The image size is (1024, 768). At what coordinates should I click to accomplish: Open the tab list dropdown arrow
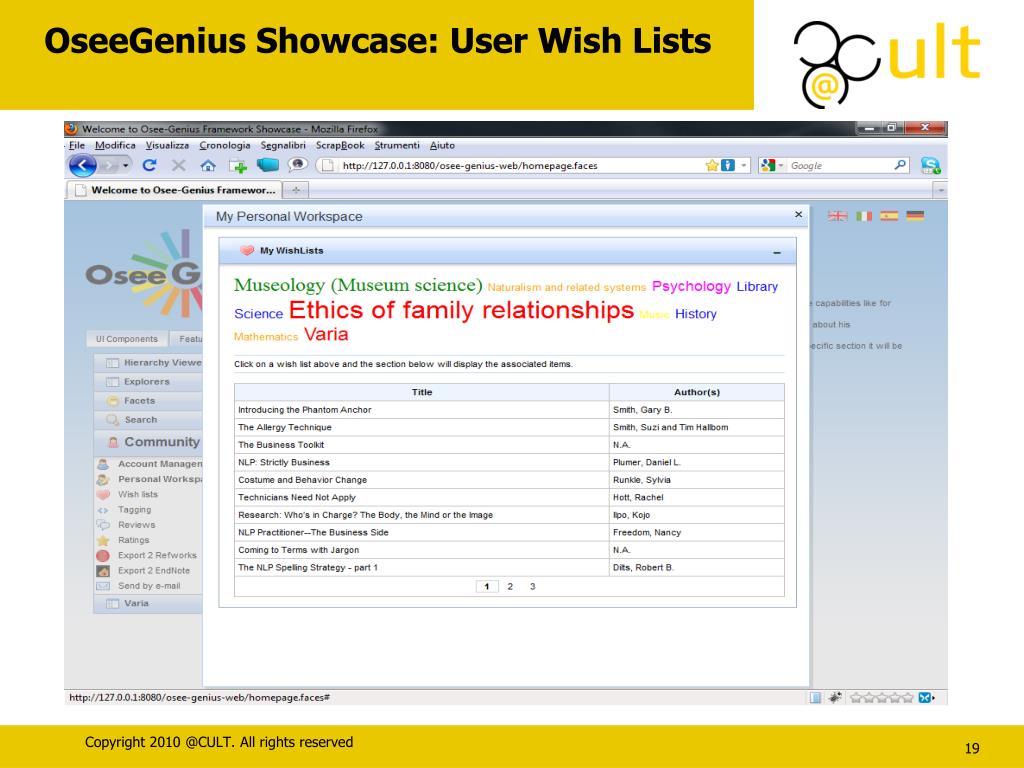pos(940,191)
